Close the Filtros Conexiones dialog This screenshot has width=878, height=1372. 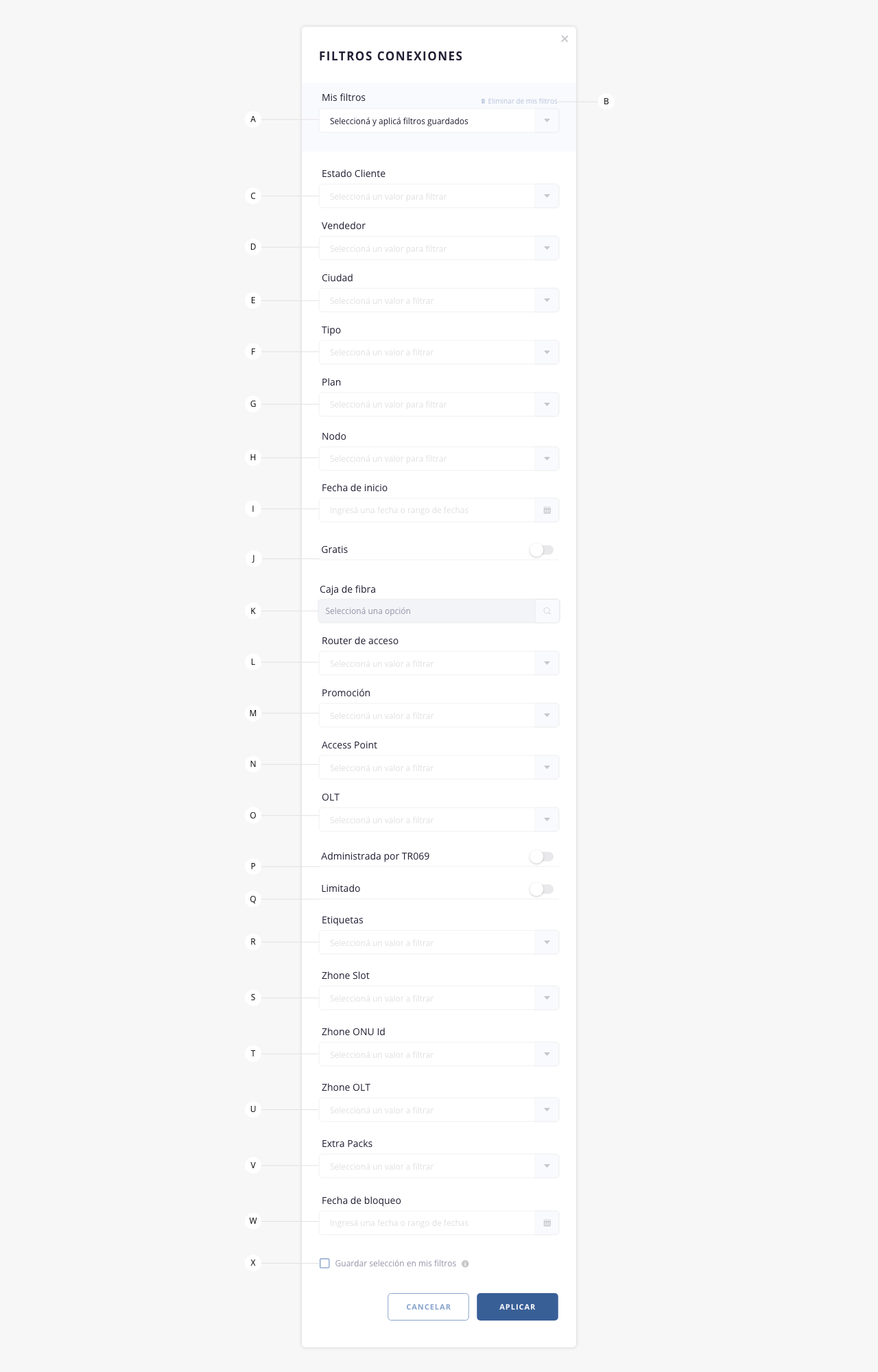[565, 39]
